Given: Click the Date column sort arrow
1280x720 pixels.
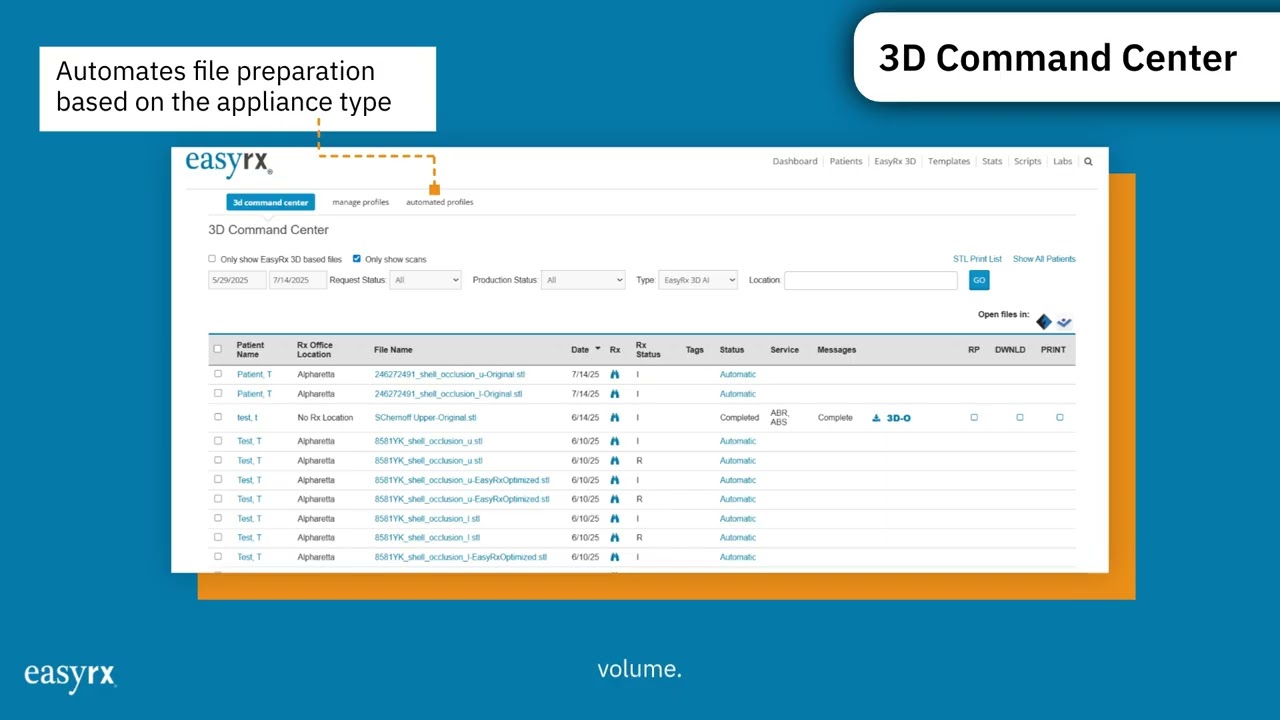Looking at the screenshot, I should coord(598,349).
